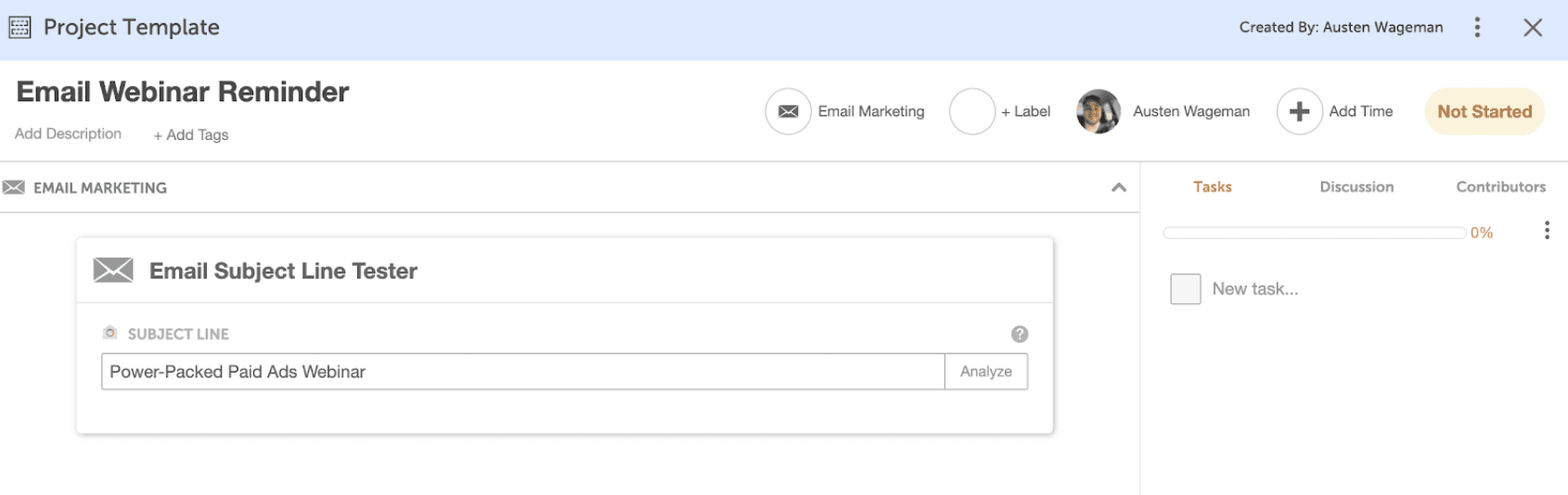This screenshot has width=1568, height=495.
Task: Click the Subject Line help question mark
Action: 1019,335
